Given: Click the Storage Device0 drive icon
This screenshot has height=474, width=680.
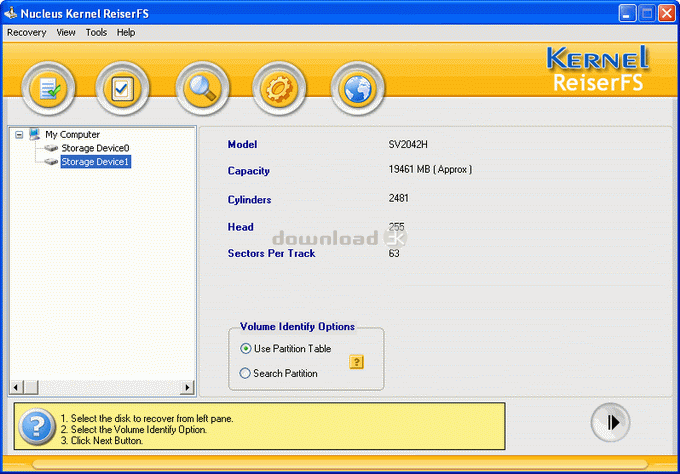Looking at the screenshot, I should pyautogui.click(x=51, y=148).
